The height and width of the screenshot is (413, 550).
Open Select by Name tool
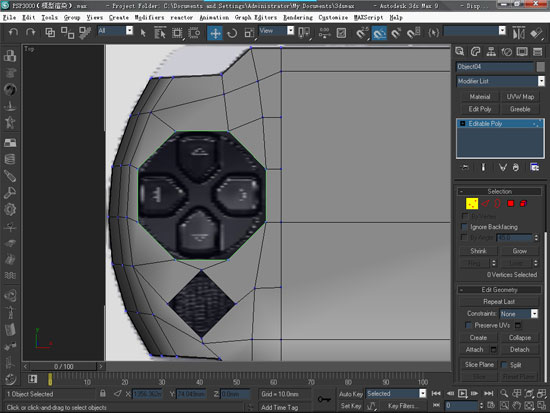[x=160, y=33]
